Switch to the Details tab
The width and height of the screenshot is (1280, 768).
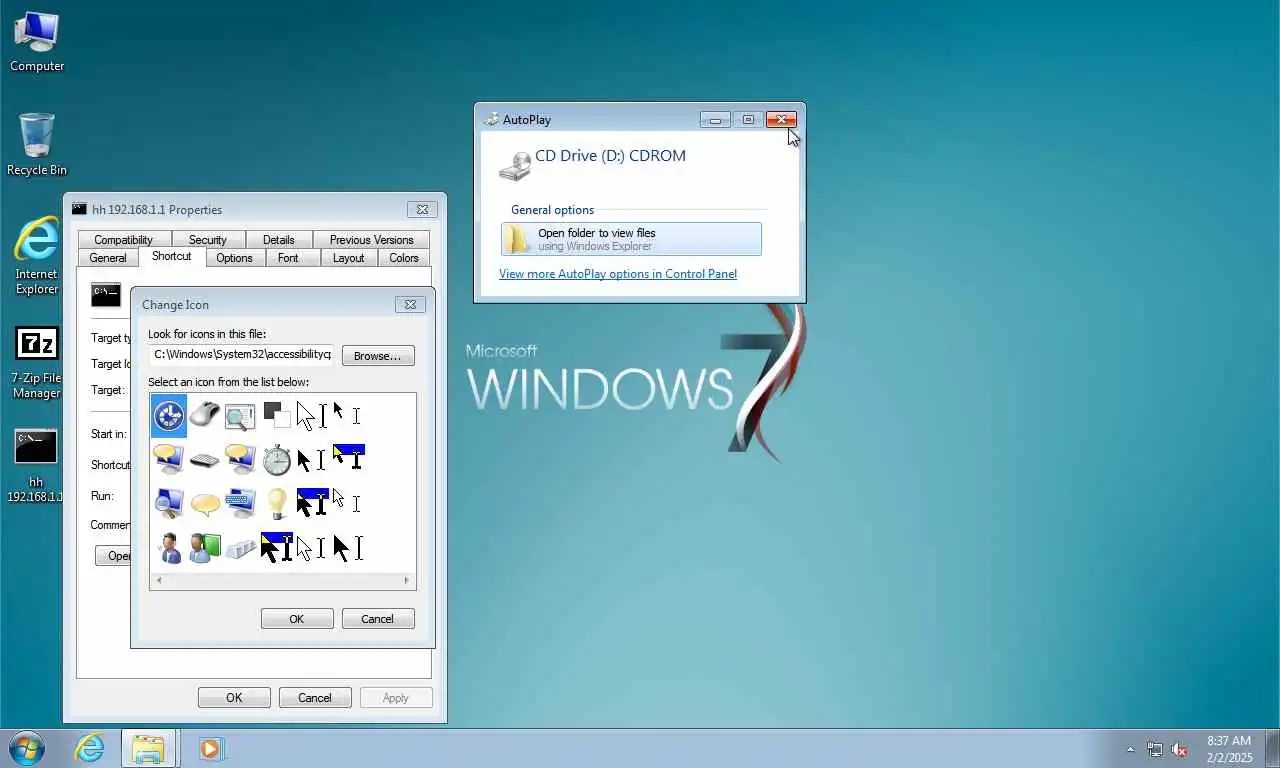[279, 239]
